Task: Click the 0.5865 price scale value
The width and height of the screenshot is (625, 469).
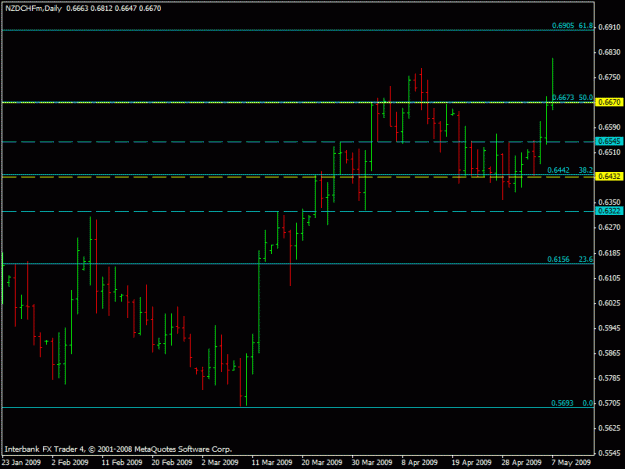Action: tap(609, 353)
